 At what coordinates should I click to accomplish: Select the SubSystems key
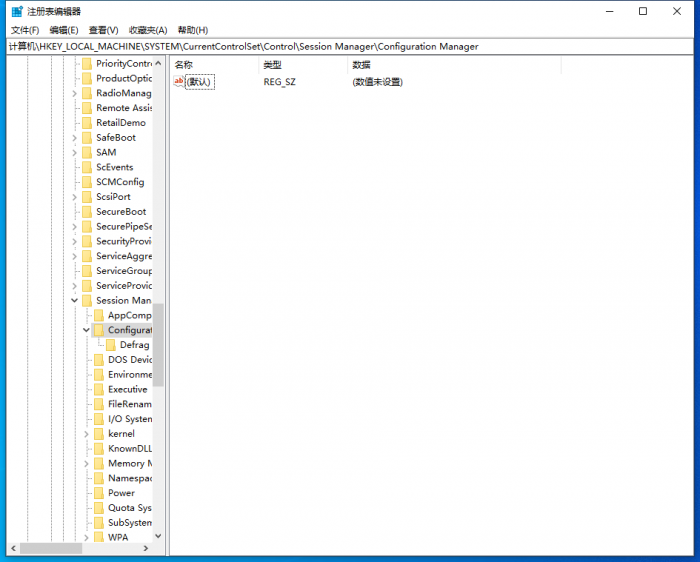[x=129, y=522]
